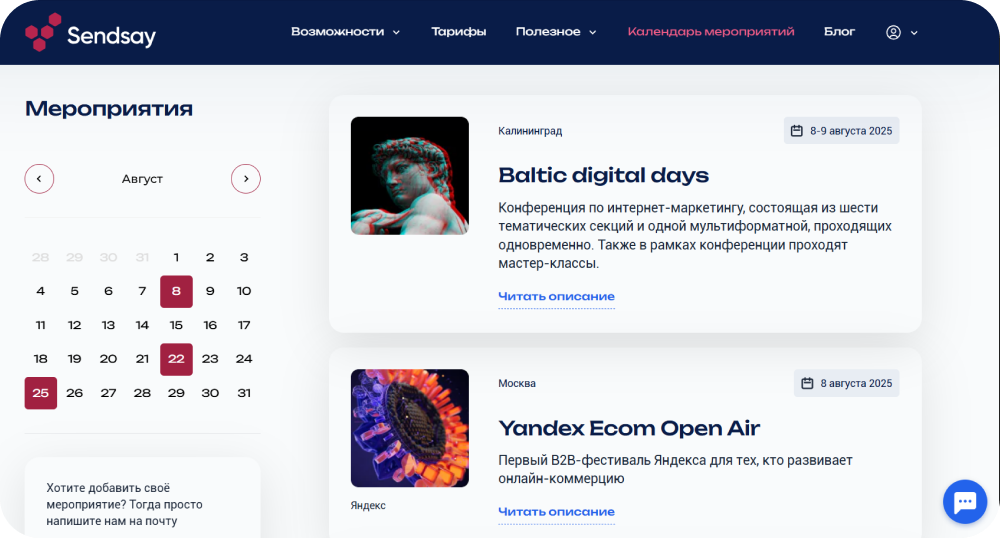Screen dimensions: 1000x538
Task: Click calendar icon on 8 августа 2025 badge
Action: 807,383
